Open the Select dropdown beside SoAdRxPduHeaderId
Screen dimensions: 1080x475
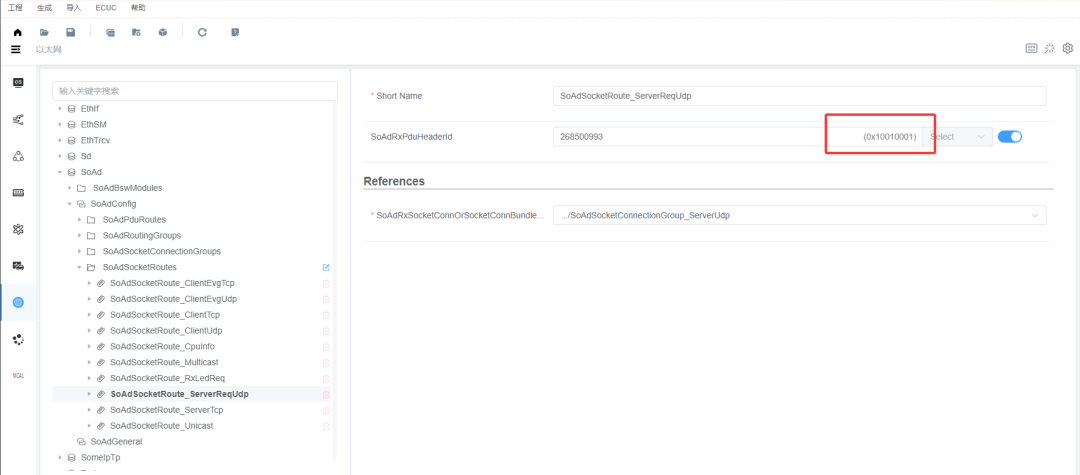pos(958,136)
